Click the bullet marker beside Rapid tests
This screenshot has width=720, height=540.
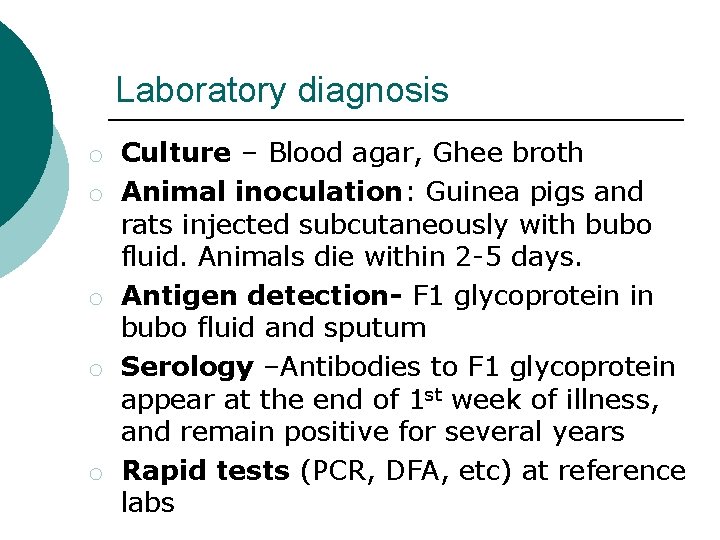(x=96, y=474)
